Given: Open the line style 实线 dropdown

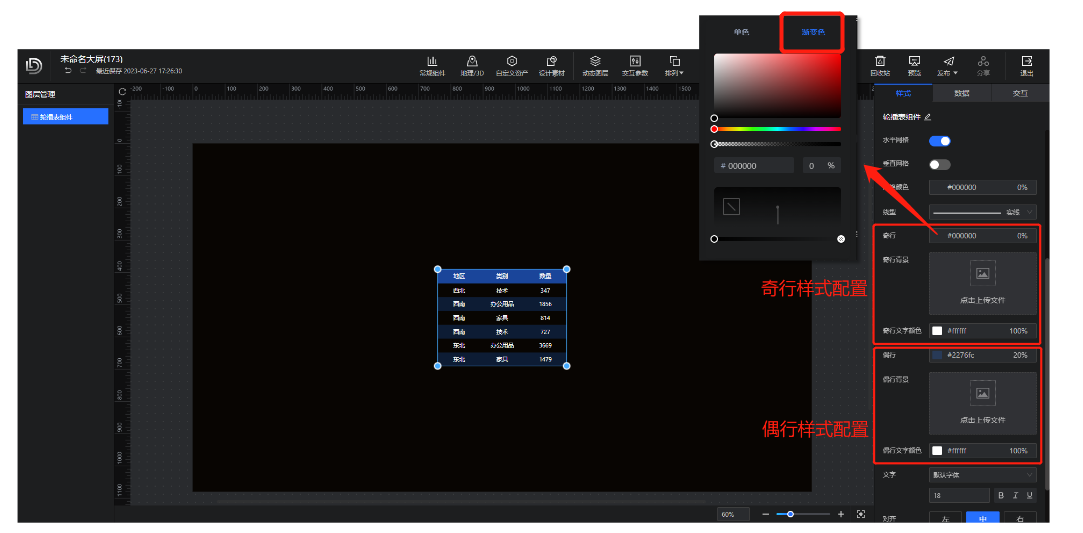Looking at the screenshot, I should coord(982,212).
